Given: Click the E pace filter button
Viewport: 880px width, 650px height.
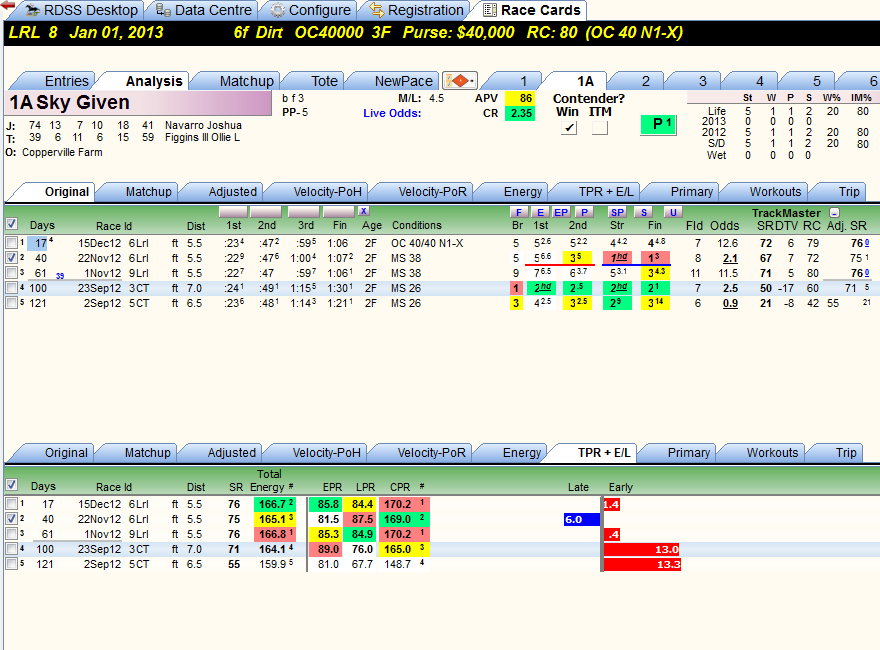Looking at the screenshot, I should point(540,212).
